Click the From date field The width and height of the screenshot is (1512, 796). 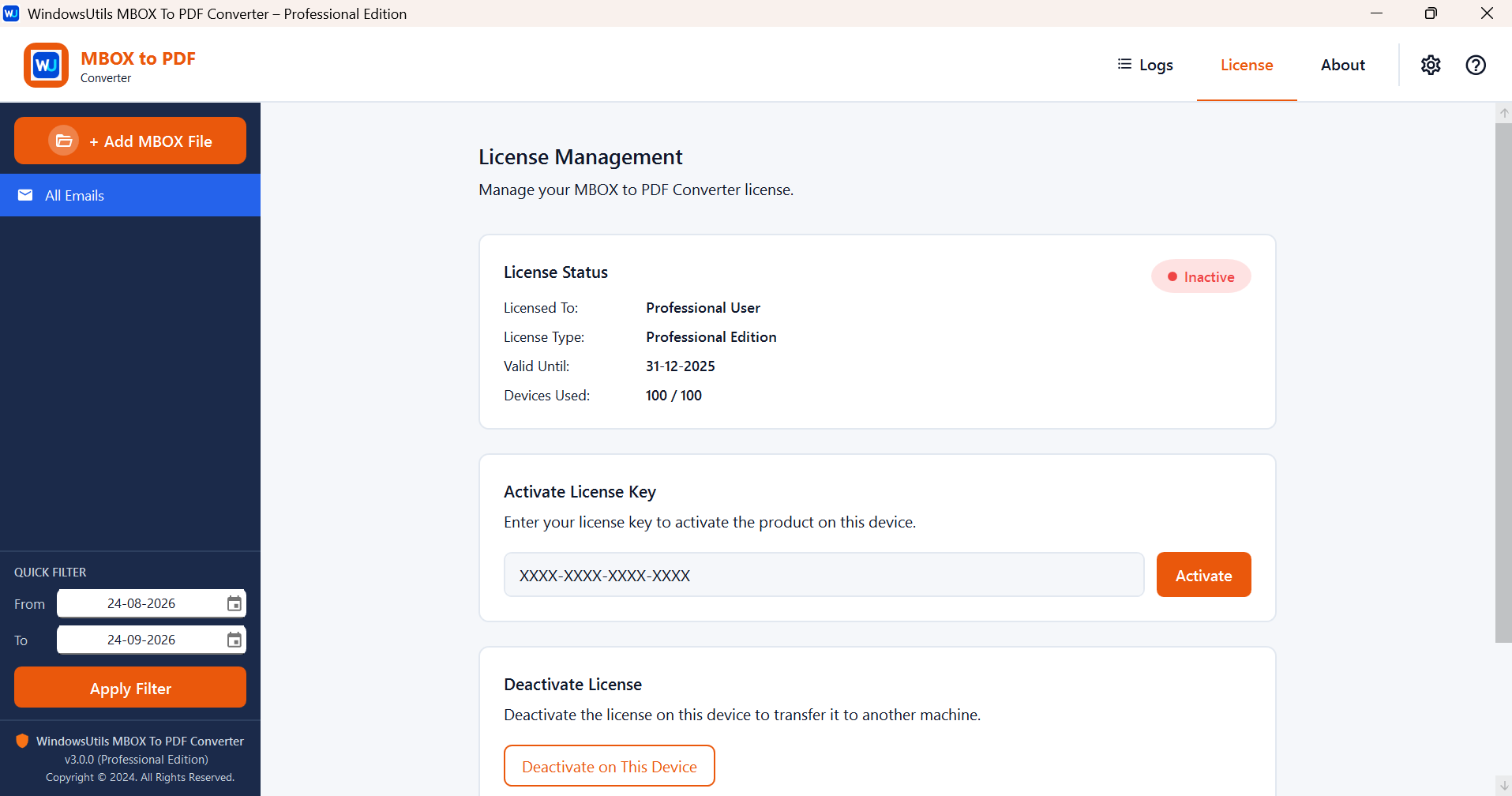tap(152, 603)
